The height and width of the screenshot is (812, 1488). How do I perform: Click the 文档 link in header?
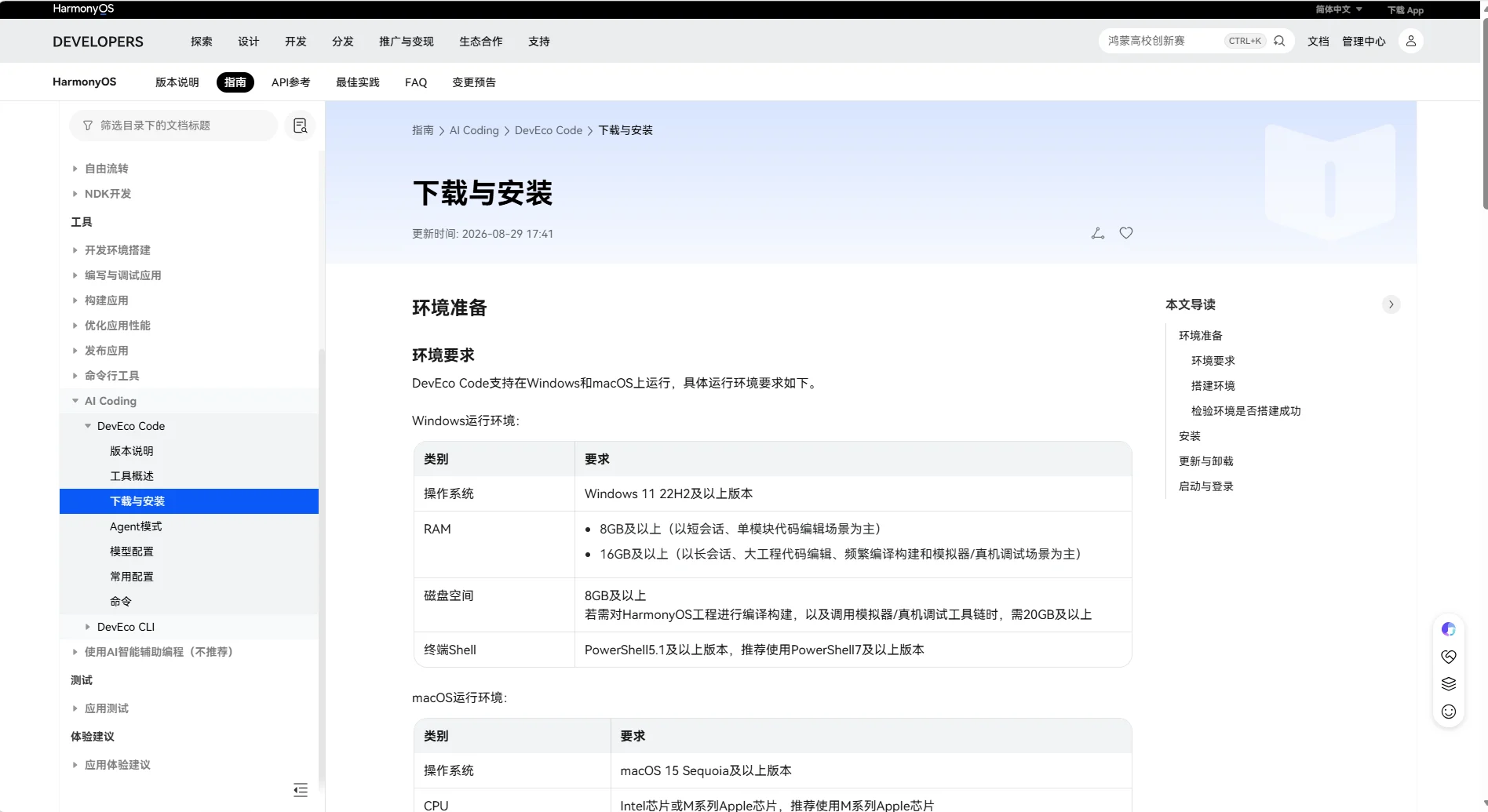tap(1318, 42)
